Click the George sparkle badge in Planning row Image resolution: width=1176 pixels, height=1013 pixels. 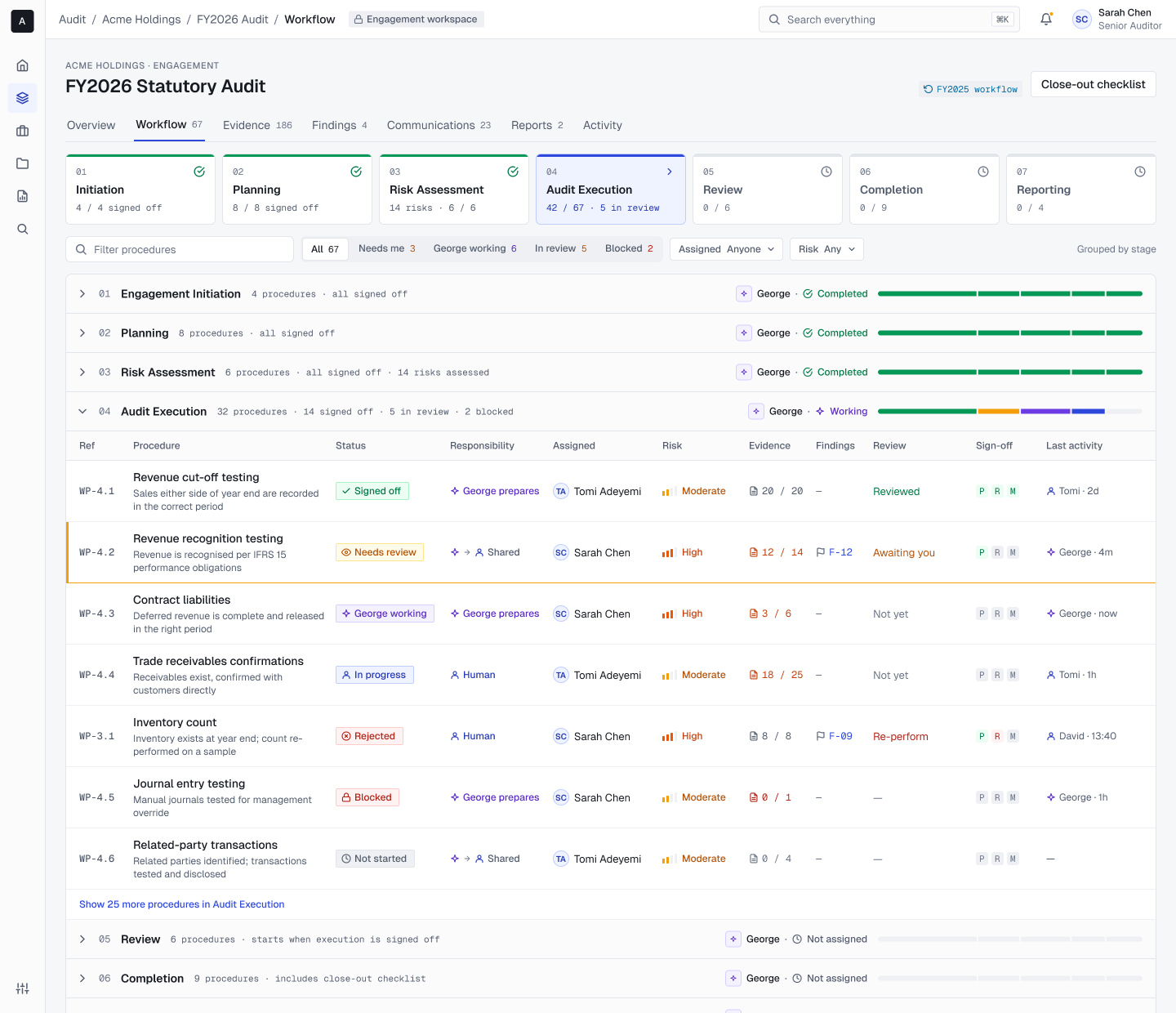point(744,333)
